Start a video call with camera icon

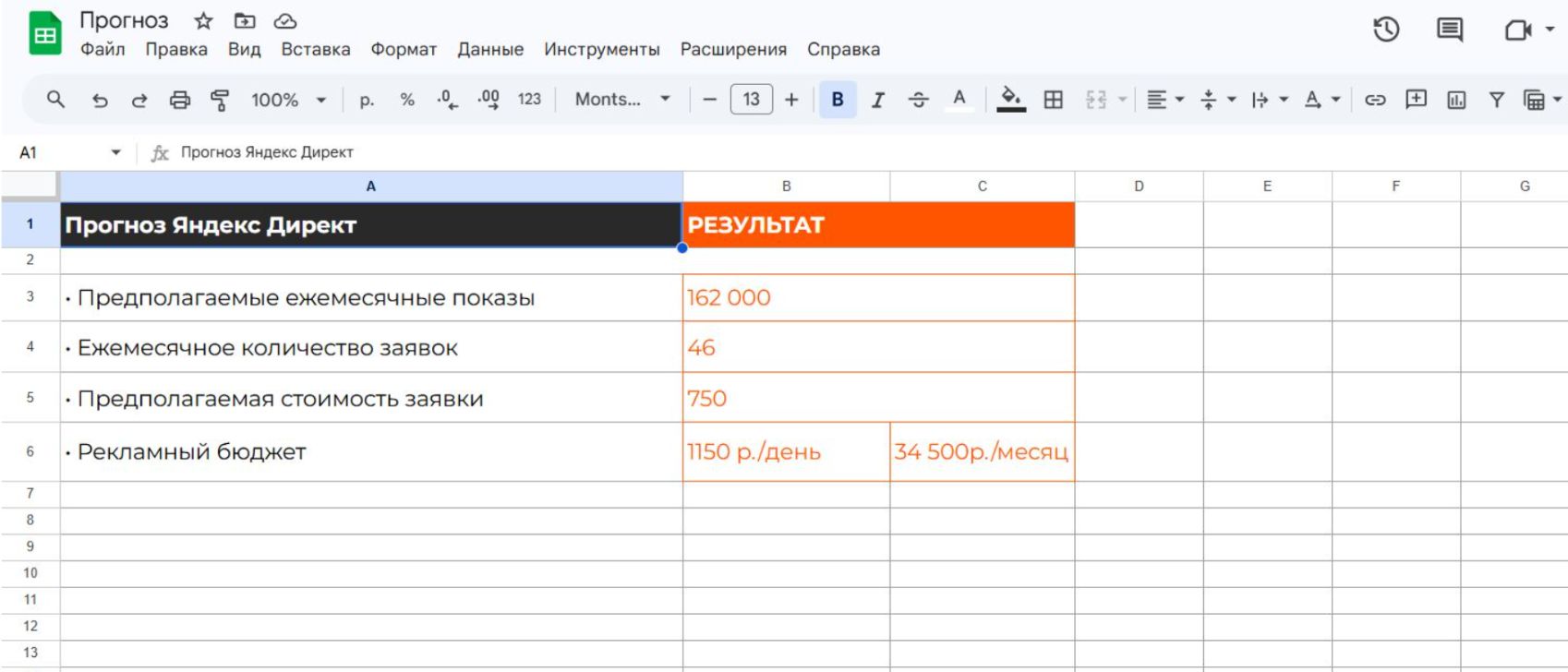(x=1517, y=30)
